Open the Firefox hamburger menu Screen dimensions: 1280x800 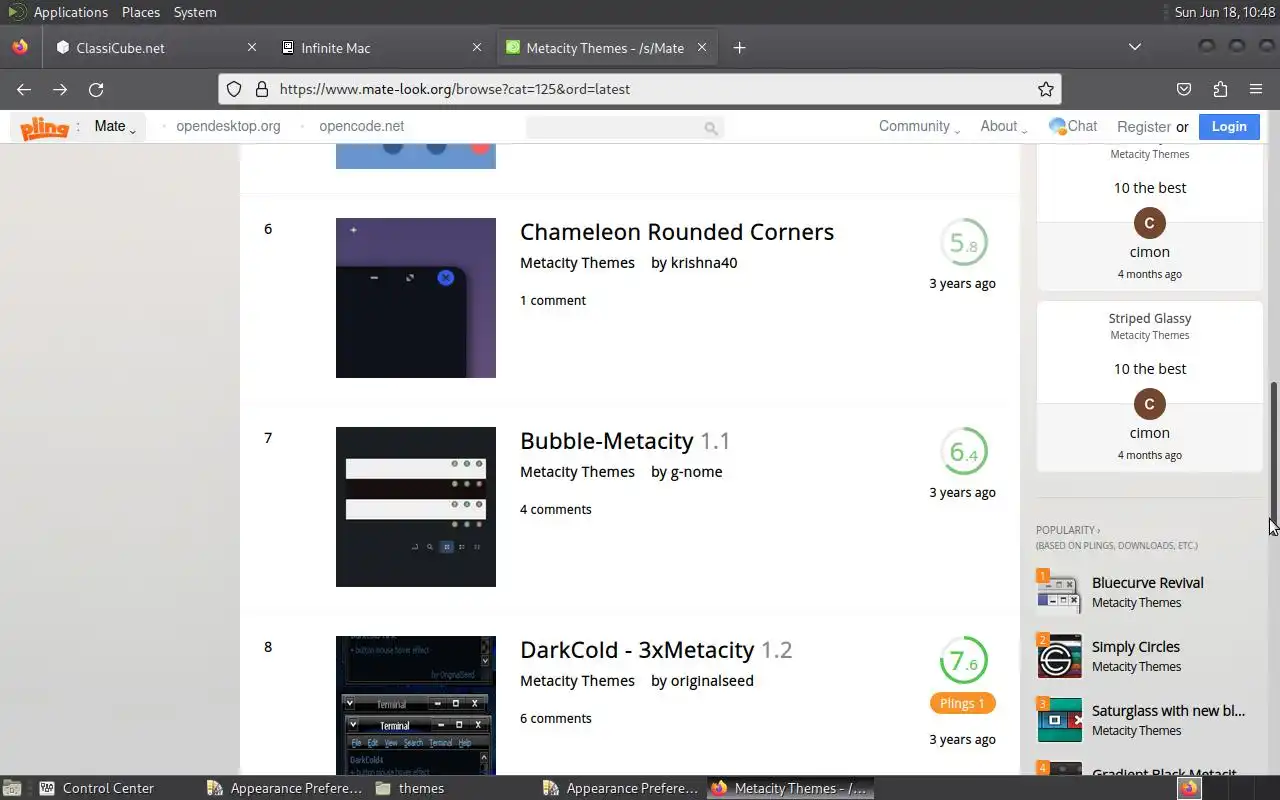(1256, 89)
